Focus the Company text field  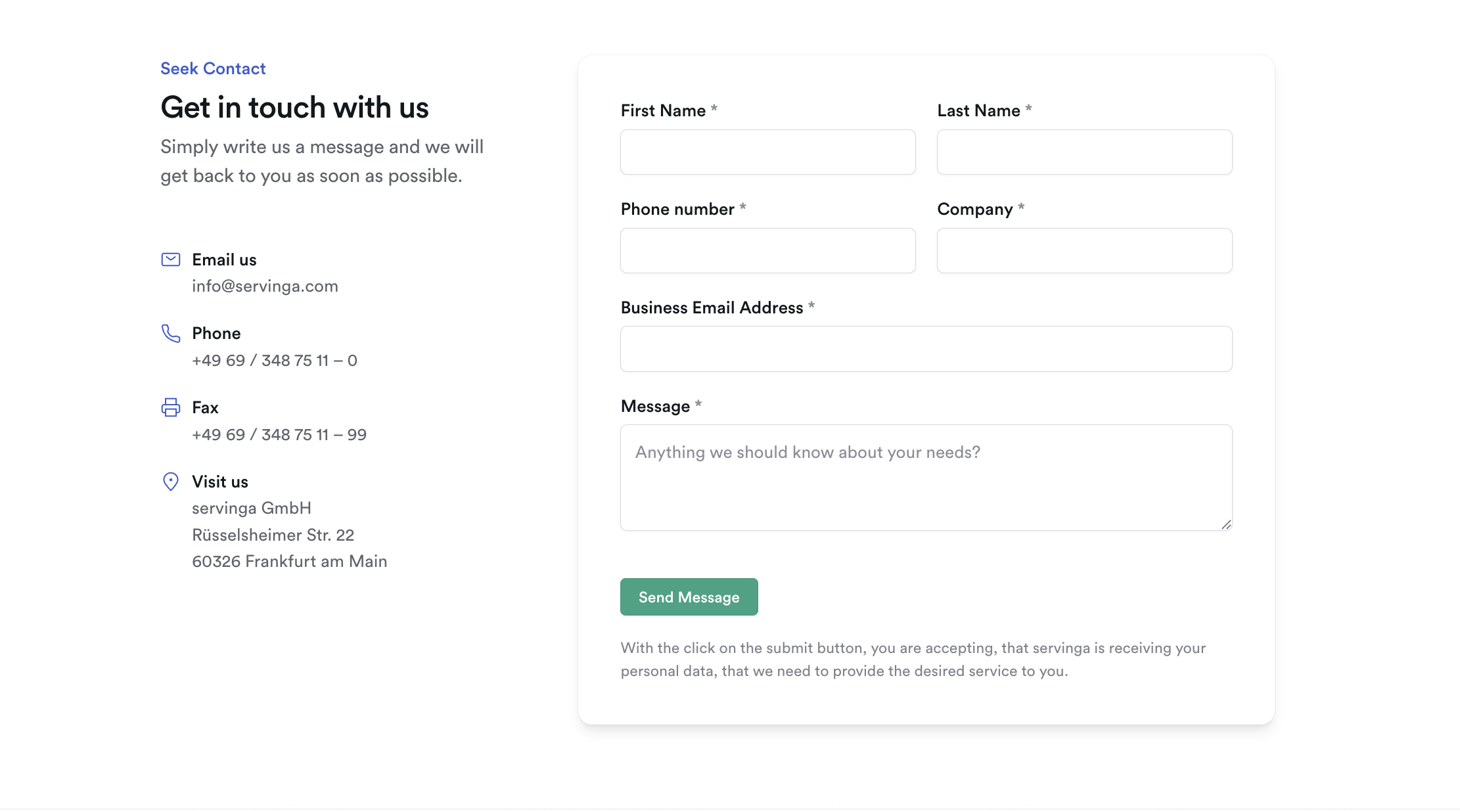[1084, 251]
